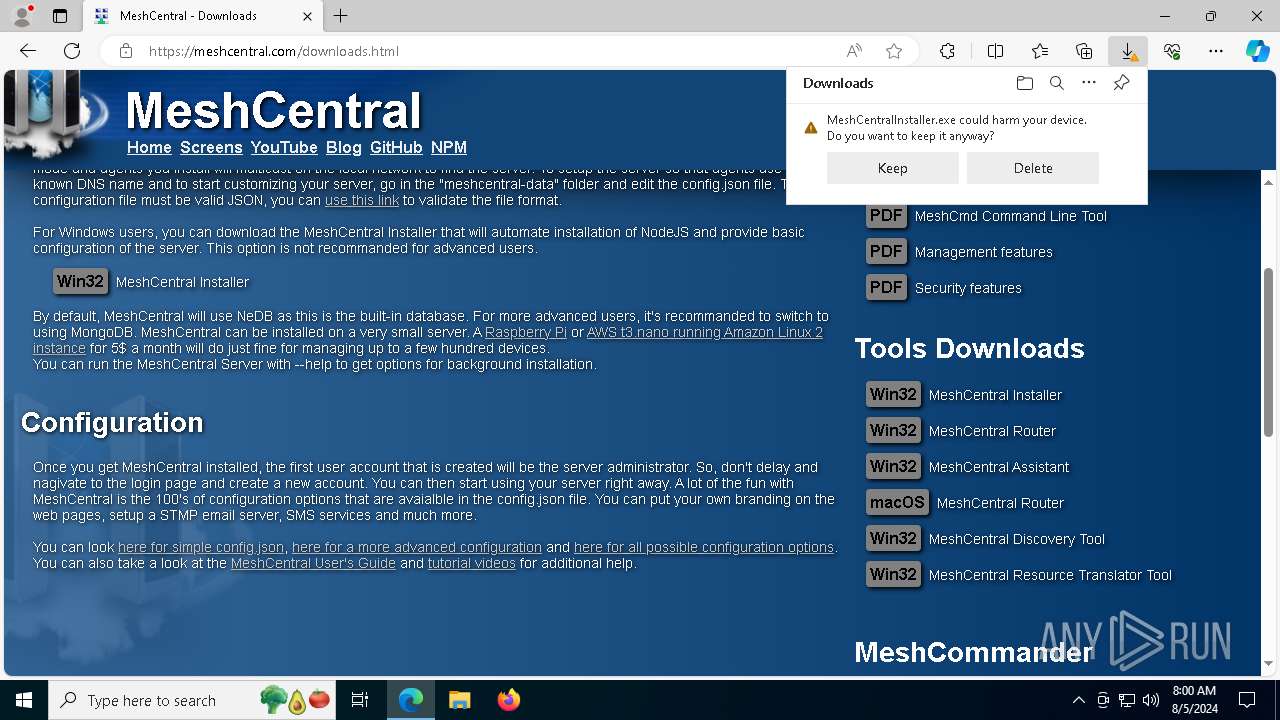Open the tab actions menu icon
Image resolution: width=1280 pixels, height=720 pixels.
60,16
